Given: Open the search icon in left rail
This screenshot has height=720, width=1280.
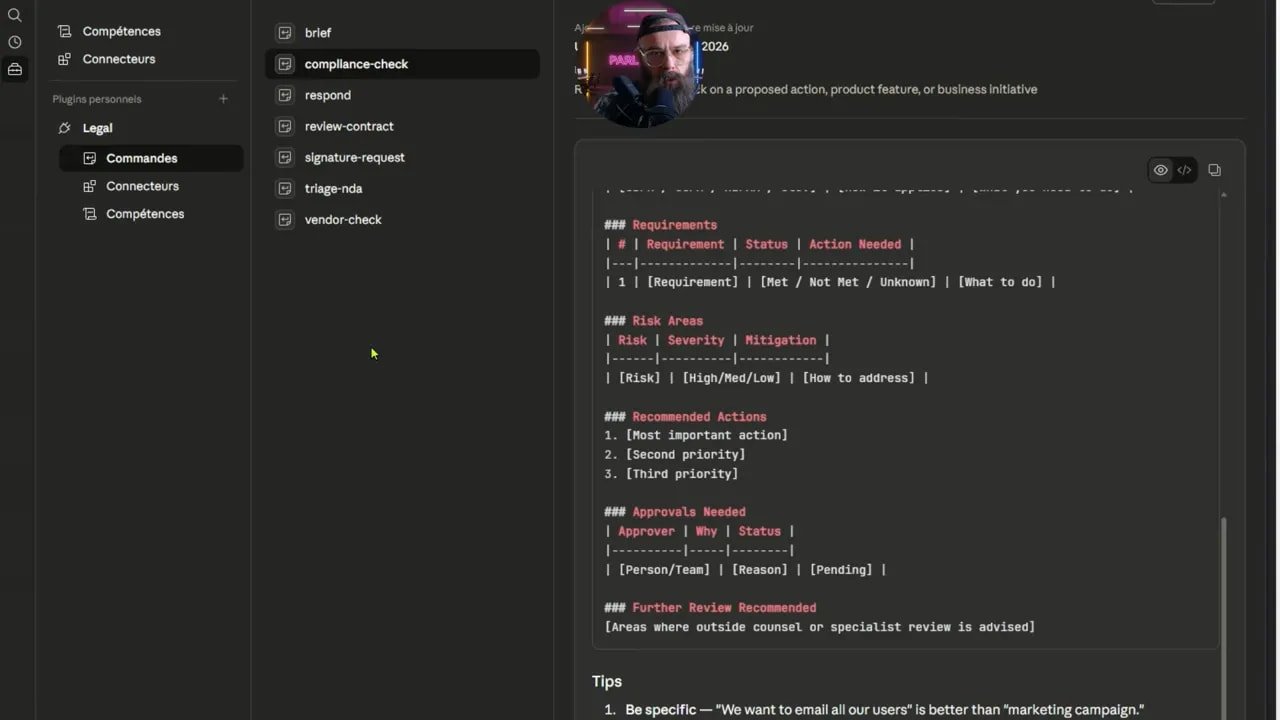Looking at the screenshot, I should click(14, 16).
